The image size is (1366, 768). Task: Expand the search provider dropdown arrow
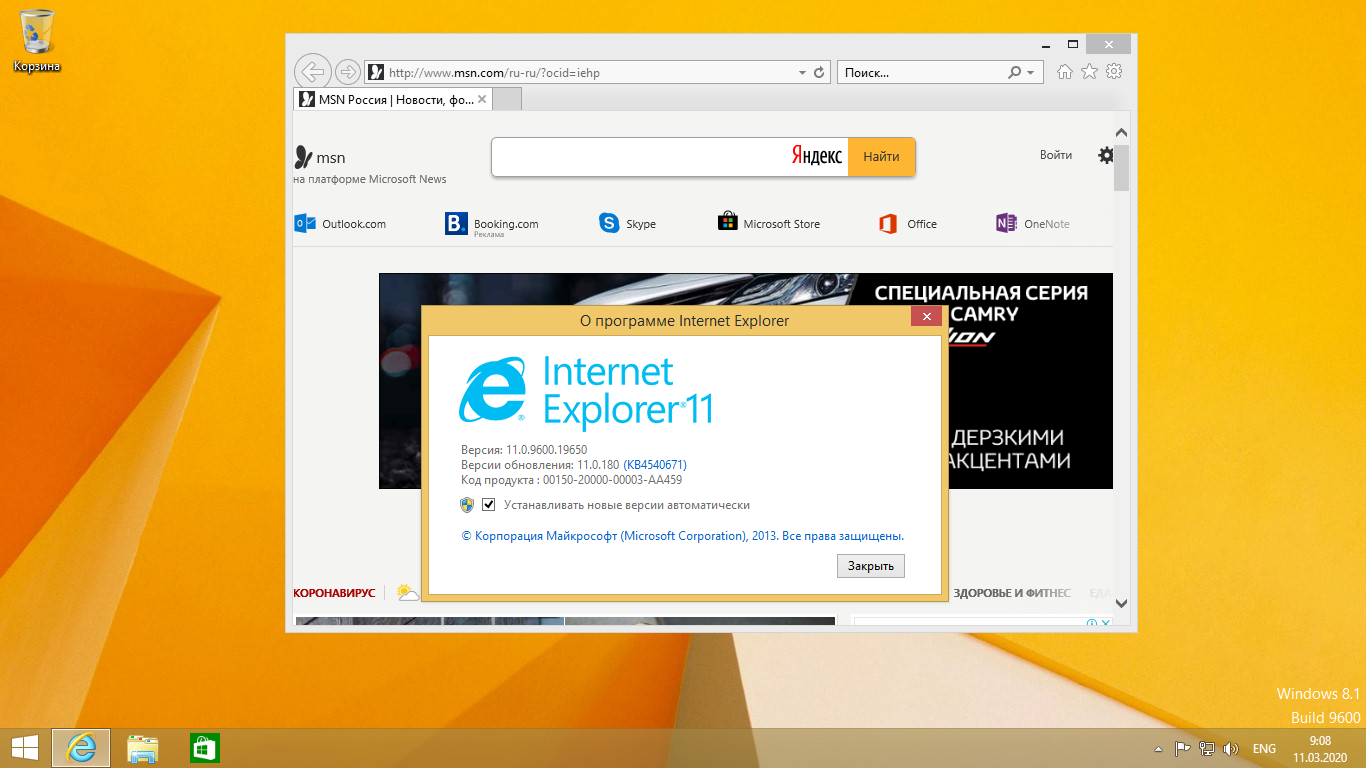click(1031, 72)
